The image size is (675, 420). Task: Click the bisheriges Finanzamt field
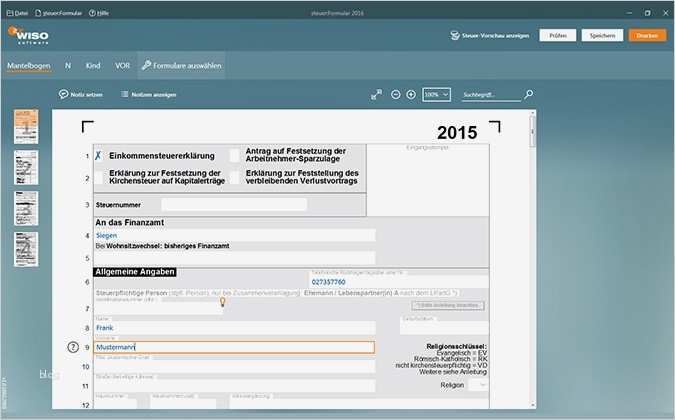click(x=235, y=258)
